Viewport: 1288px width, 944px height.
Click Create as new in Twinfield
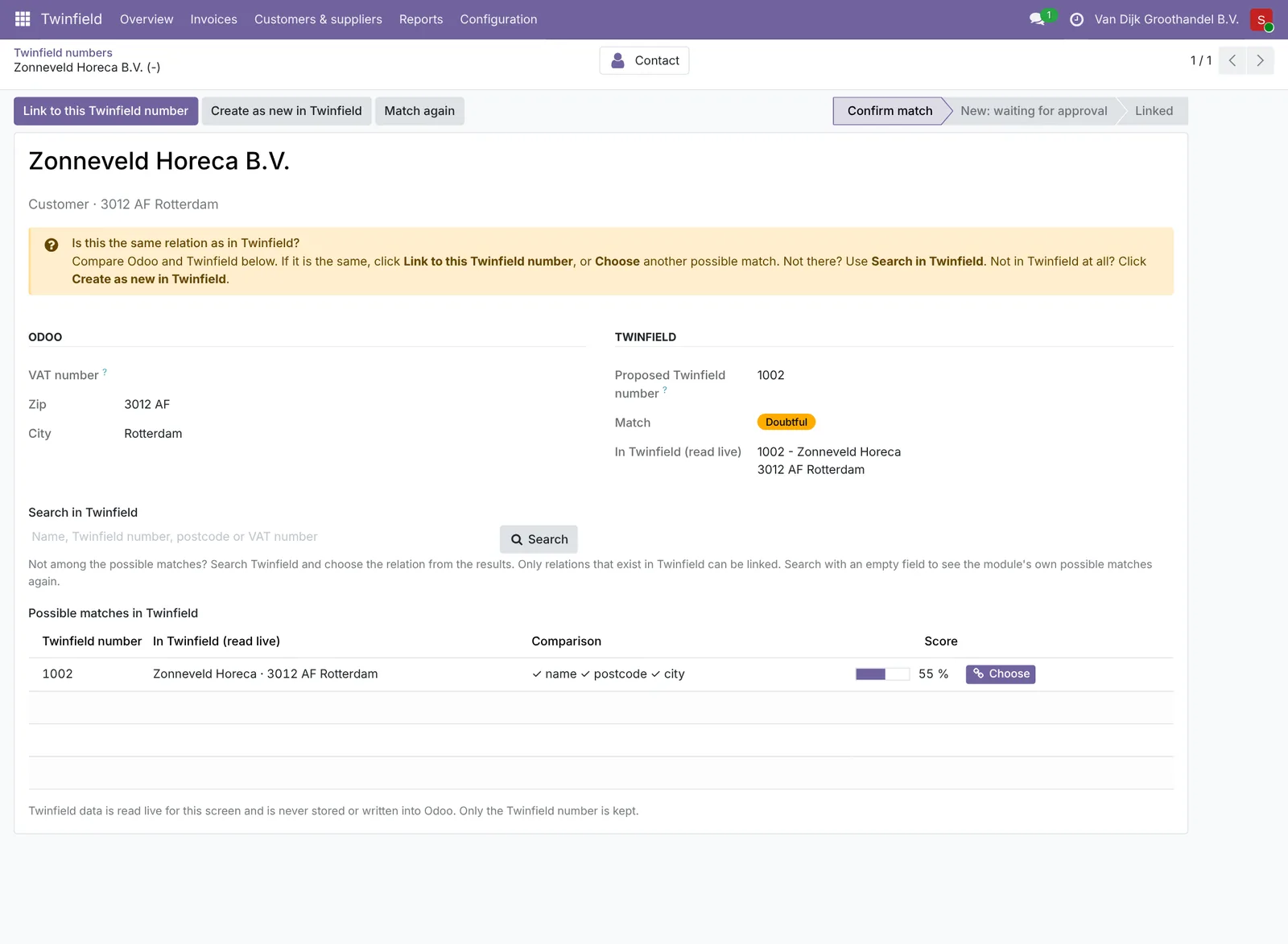tap(287, 111)
